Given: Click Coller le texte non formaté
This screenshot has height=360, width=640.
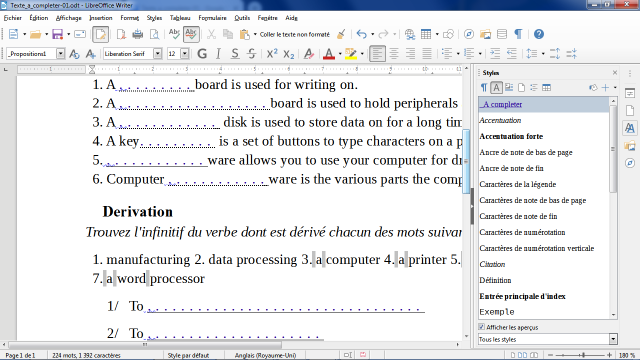Looking at the screenshot, I should click(295, 34).
